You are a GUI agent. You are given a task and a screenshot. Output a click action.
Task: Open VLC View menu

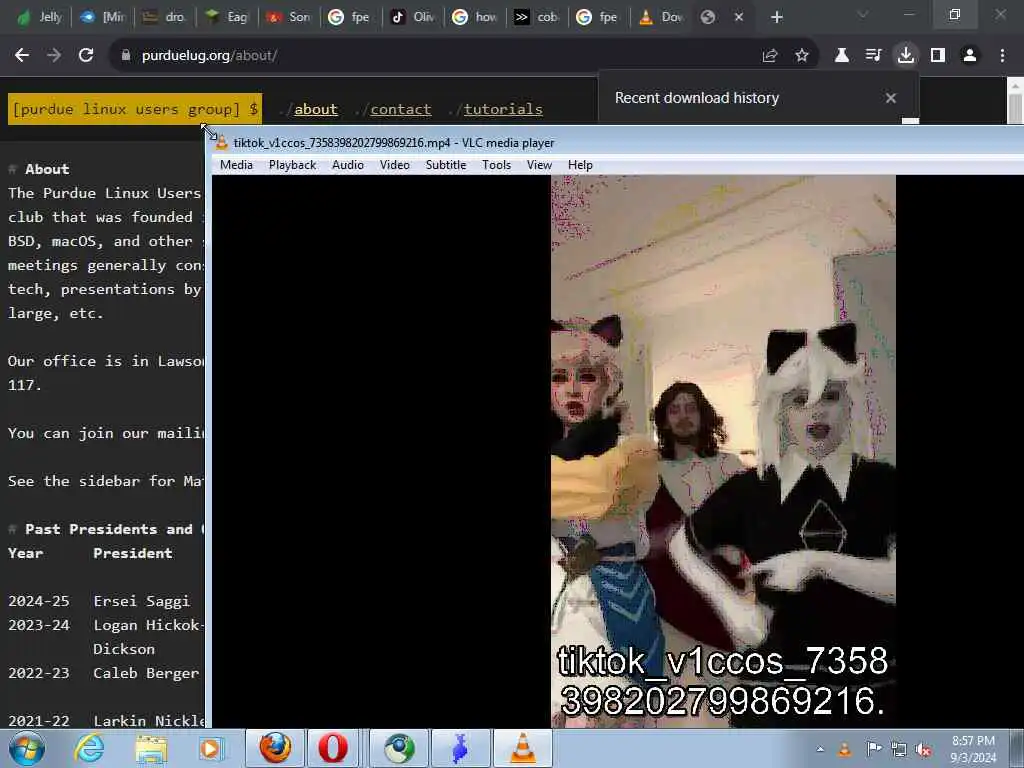click(539, 165)
